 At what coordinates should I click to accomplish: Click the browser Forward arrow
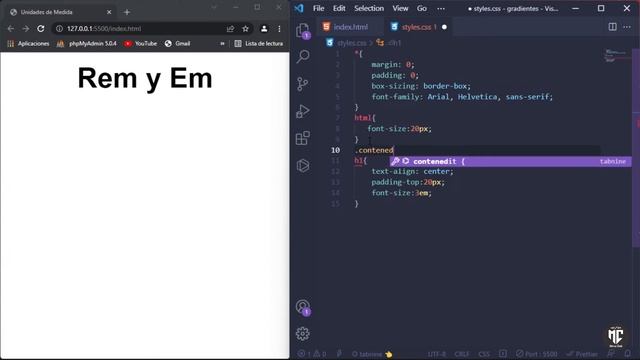click(x=26, y=29)
